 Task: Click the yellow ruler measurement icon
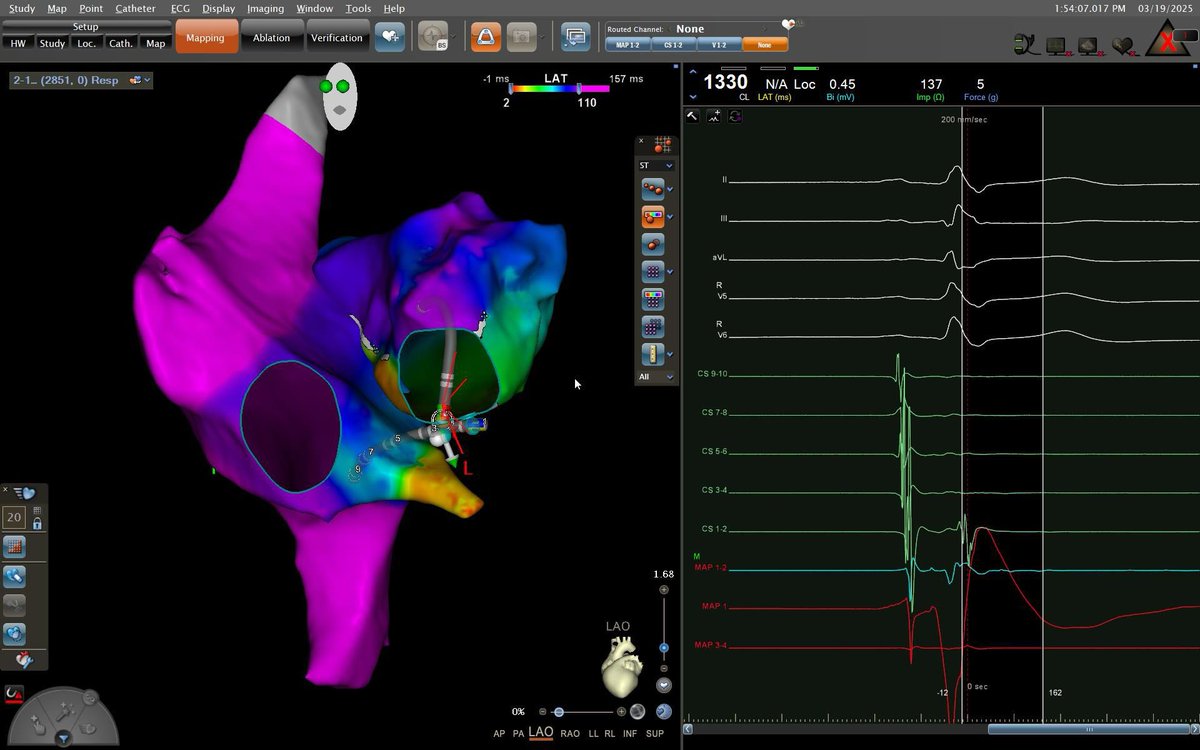click(652, 353)
